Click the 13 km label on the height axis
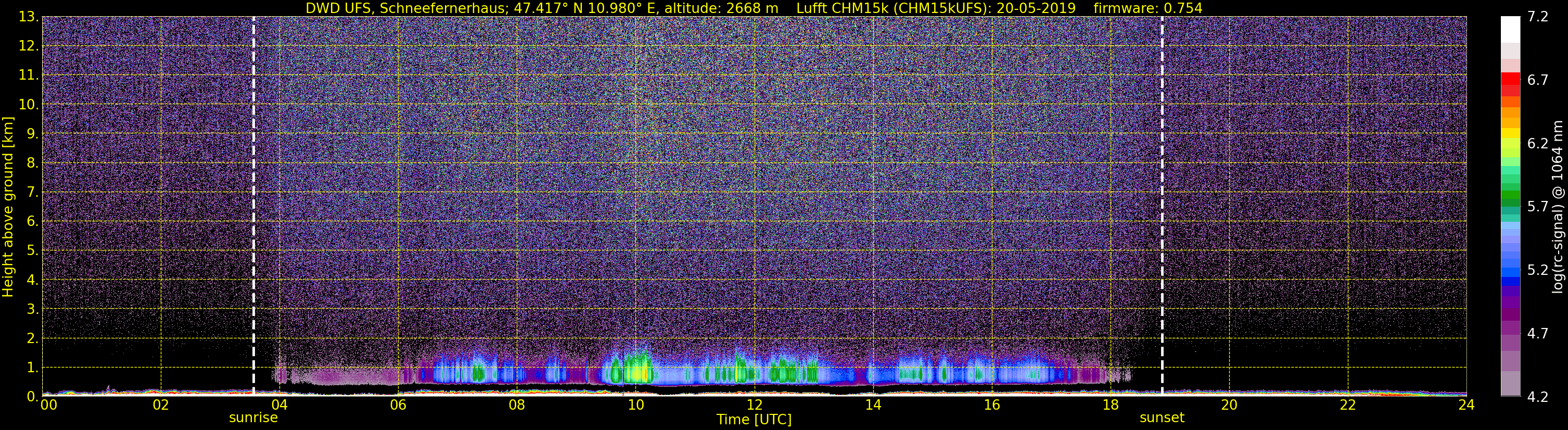The height and width of the screenshot is (430, 1568). (x=29, y=17)
